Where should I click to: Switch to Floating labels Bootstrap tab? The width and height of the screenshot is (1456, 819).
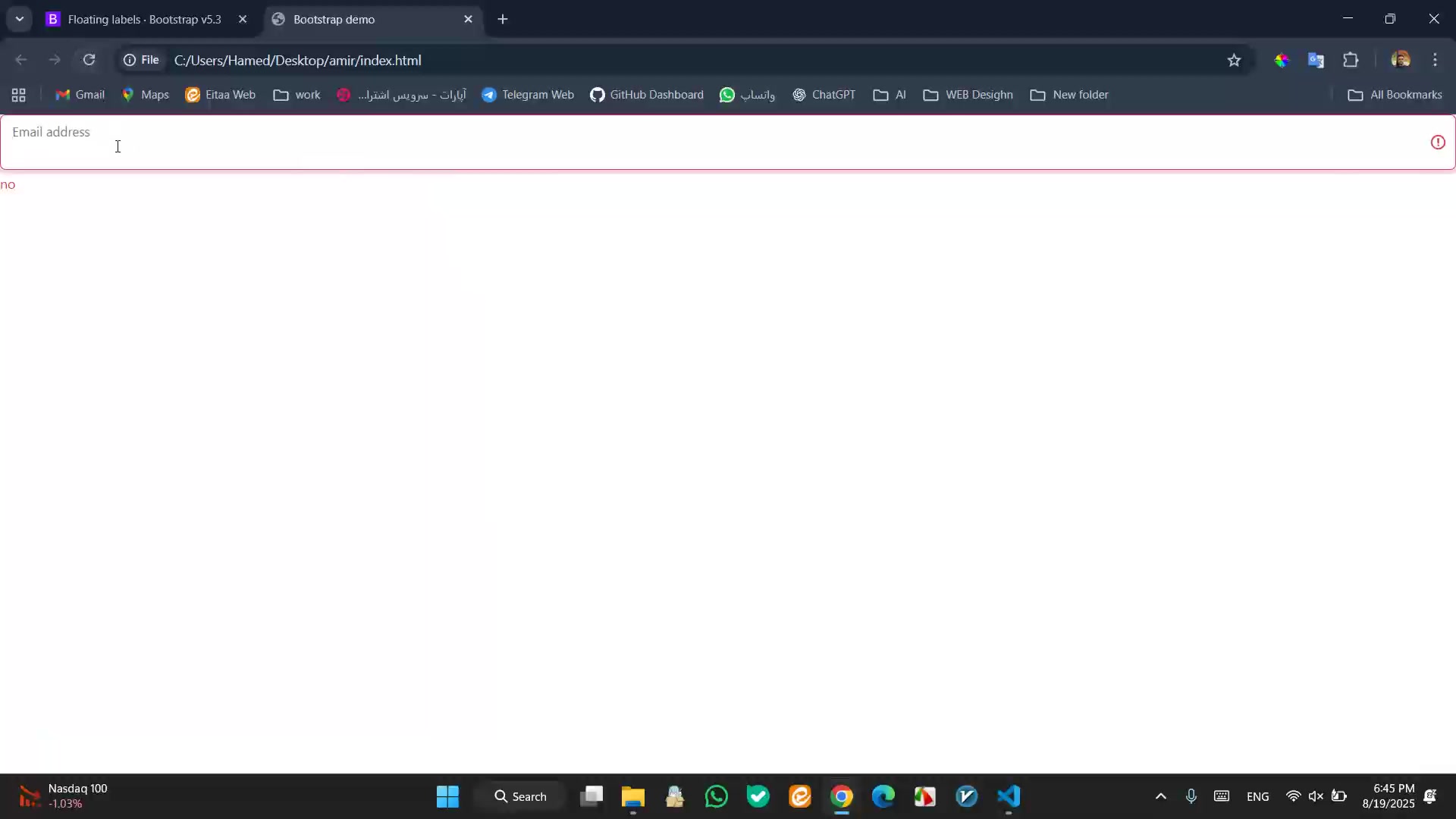tap(144, 20)
